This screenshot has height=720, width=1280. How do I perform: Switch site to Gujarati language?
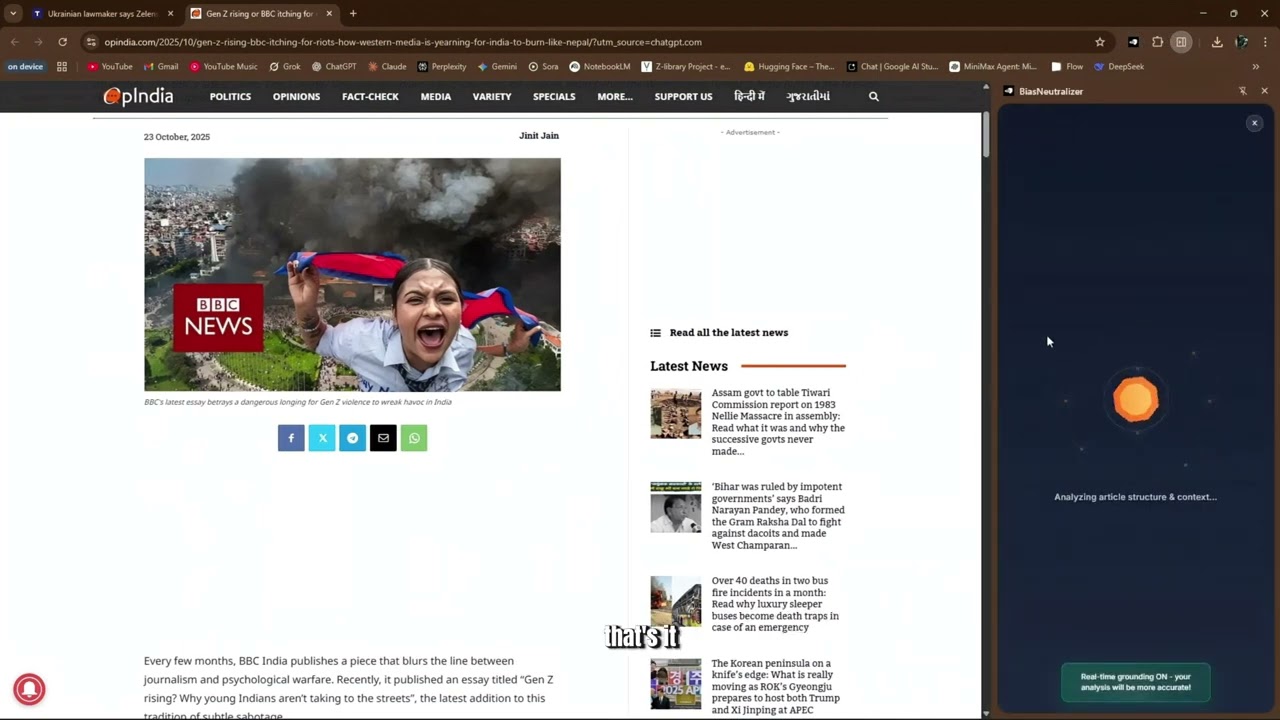click(x=808, y=97)
